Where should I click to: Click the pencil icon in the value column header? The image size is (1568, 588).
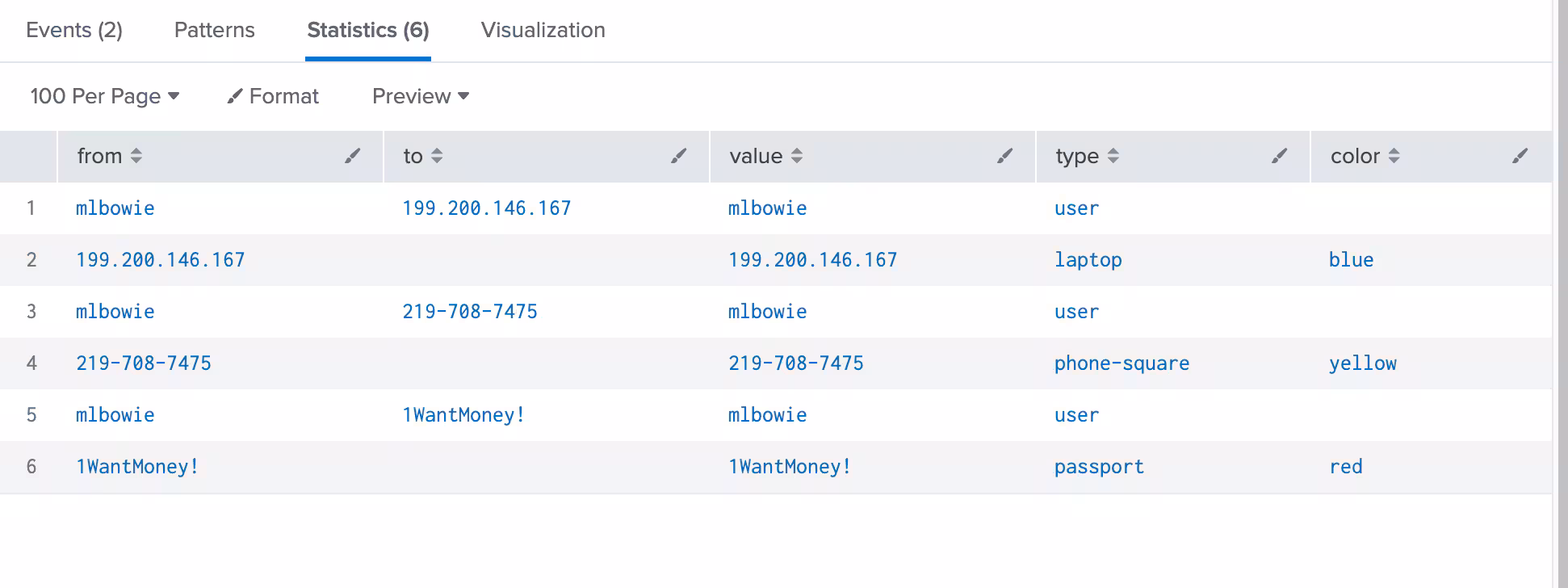(x=1004, y=156)
